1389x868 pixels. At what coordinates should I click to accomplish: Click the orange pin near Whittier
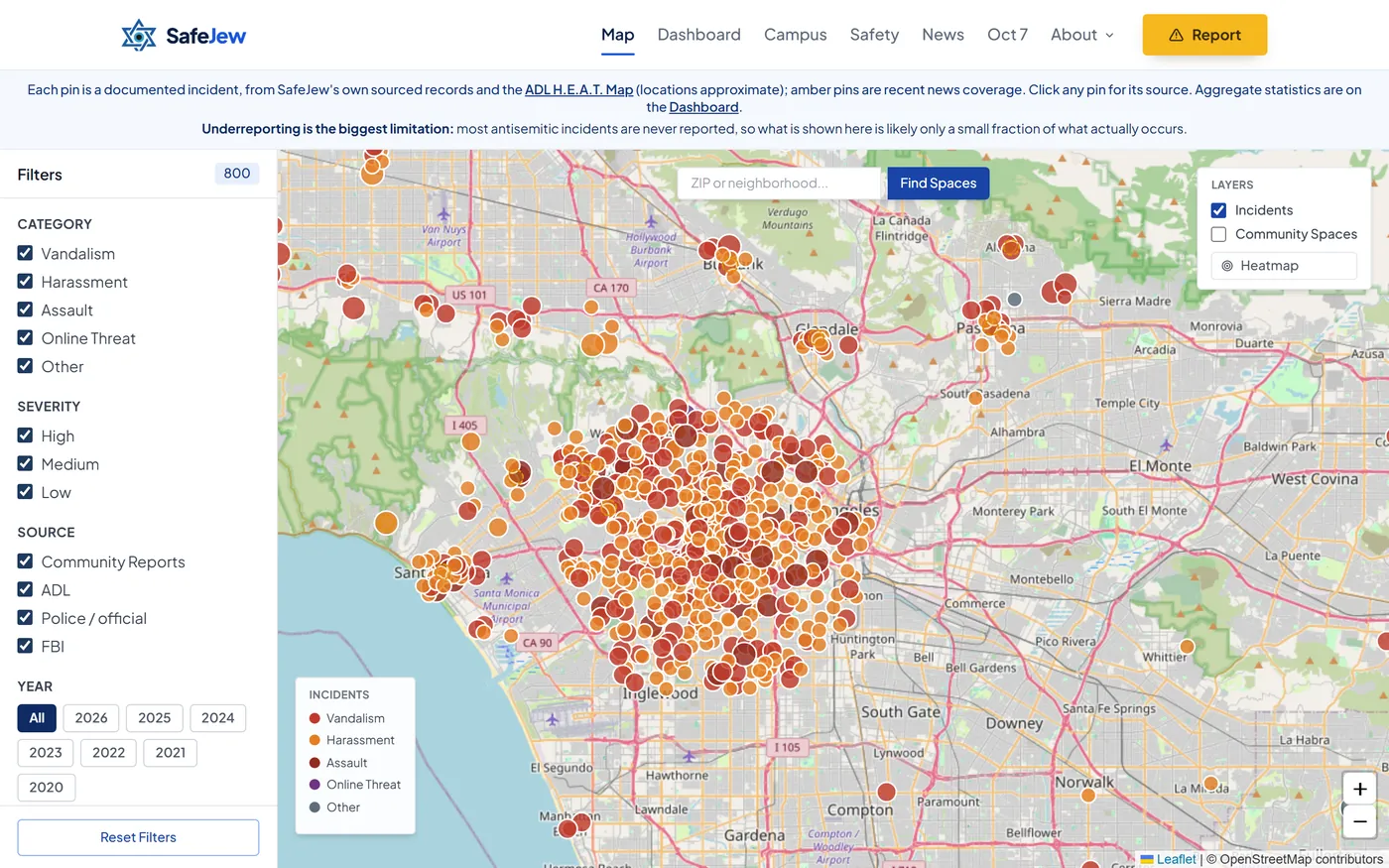pos(1187,646)
